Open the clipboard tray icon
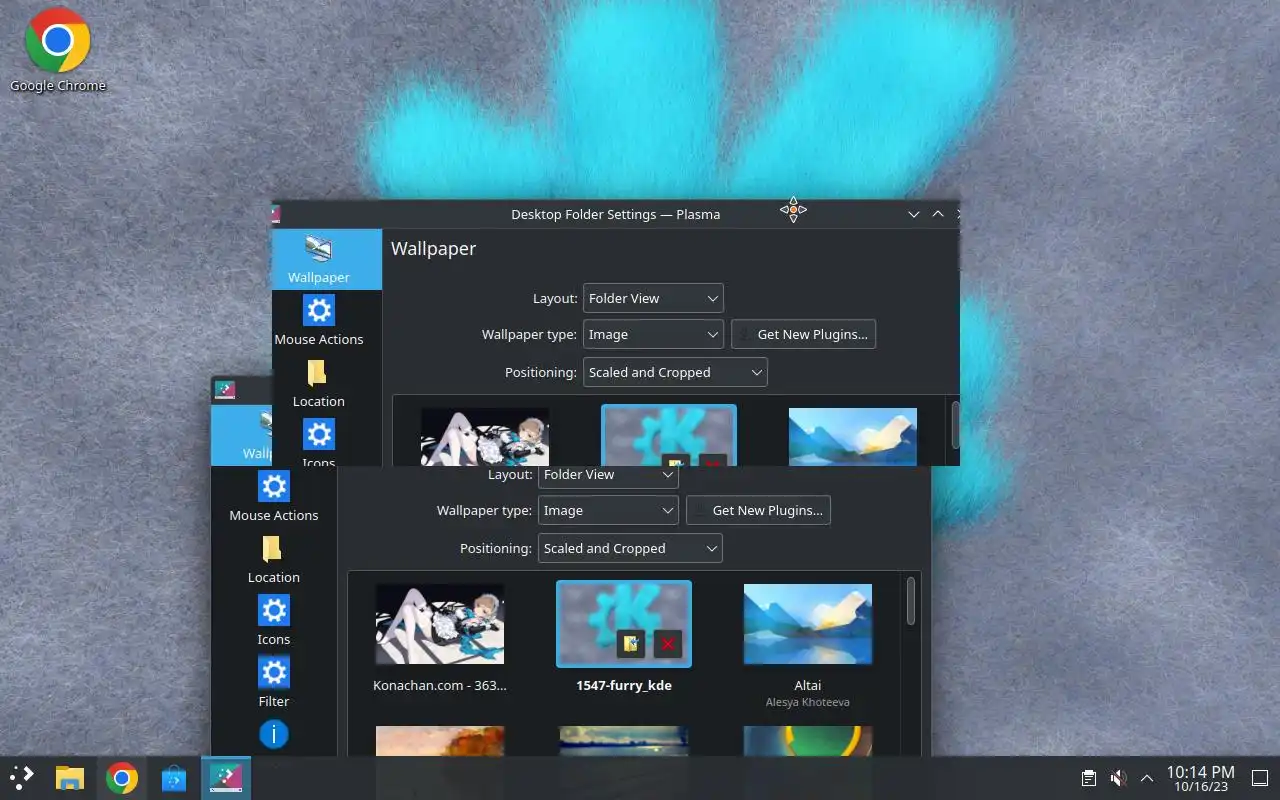Screen dimensions: 1280x800 click(1088, 778)
